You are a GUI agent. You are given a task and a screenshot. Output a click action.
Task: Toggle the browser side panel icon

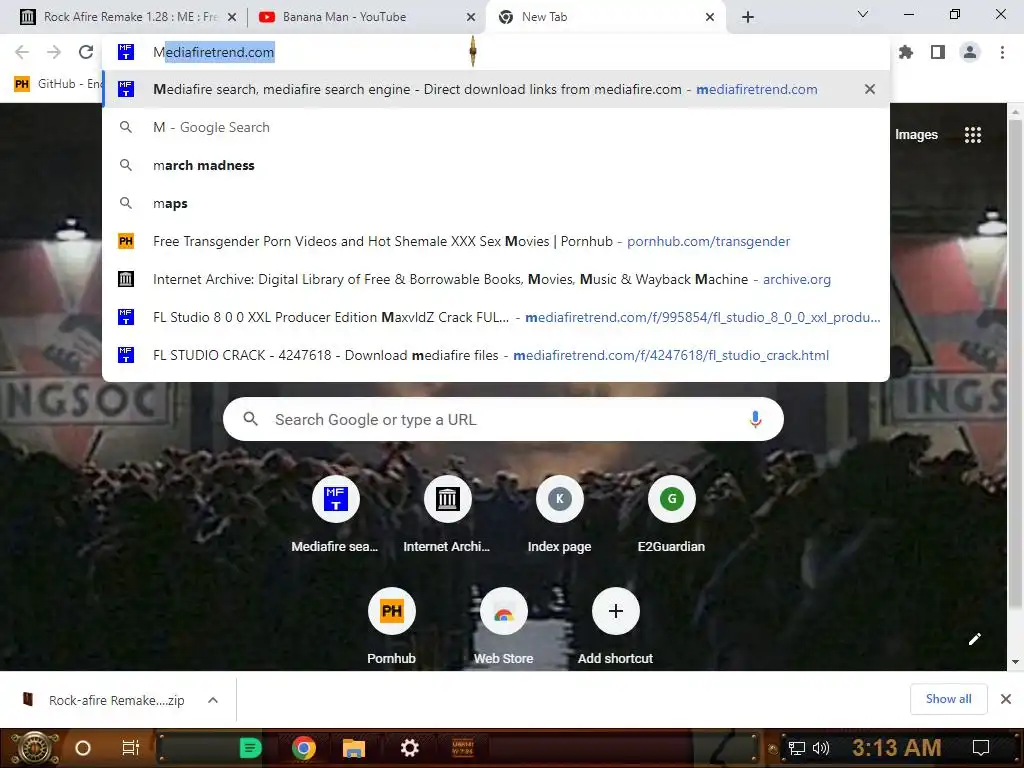click(938, 52)
